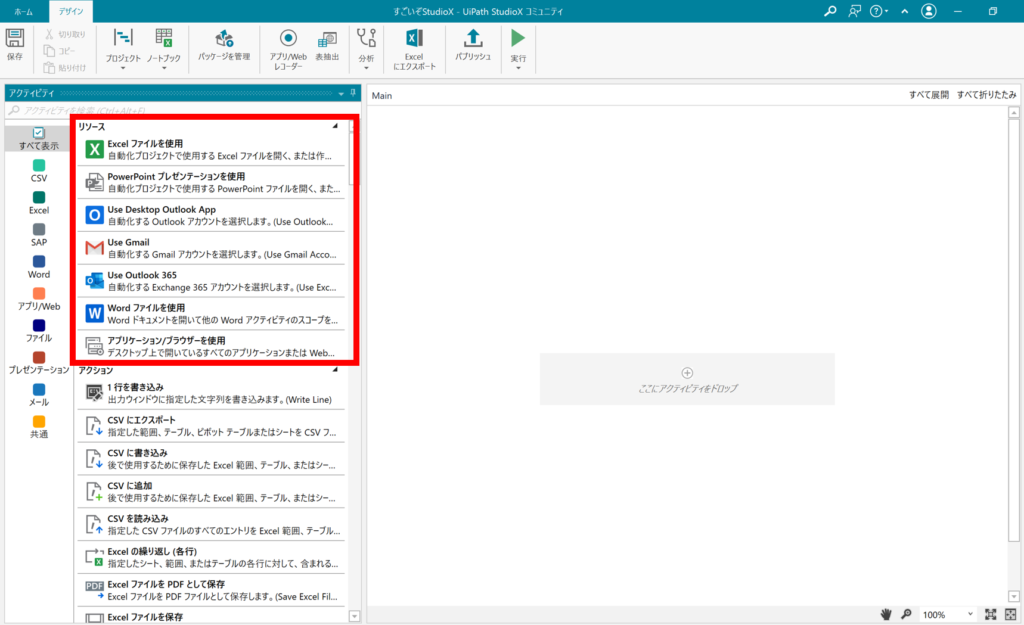Launch the 表抽出 table extraction tool
The height and width of the screenshot is (625, 1024).
[x=327, y=44]
